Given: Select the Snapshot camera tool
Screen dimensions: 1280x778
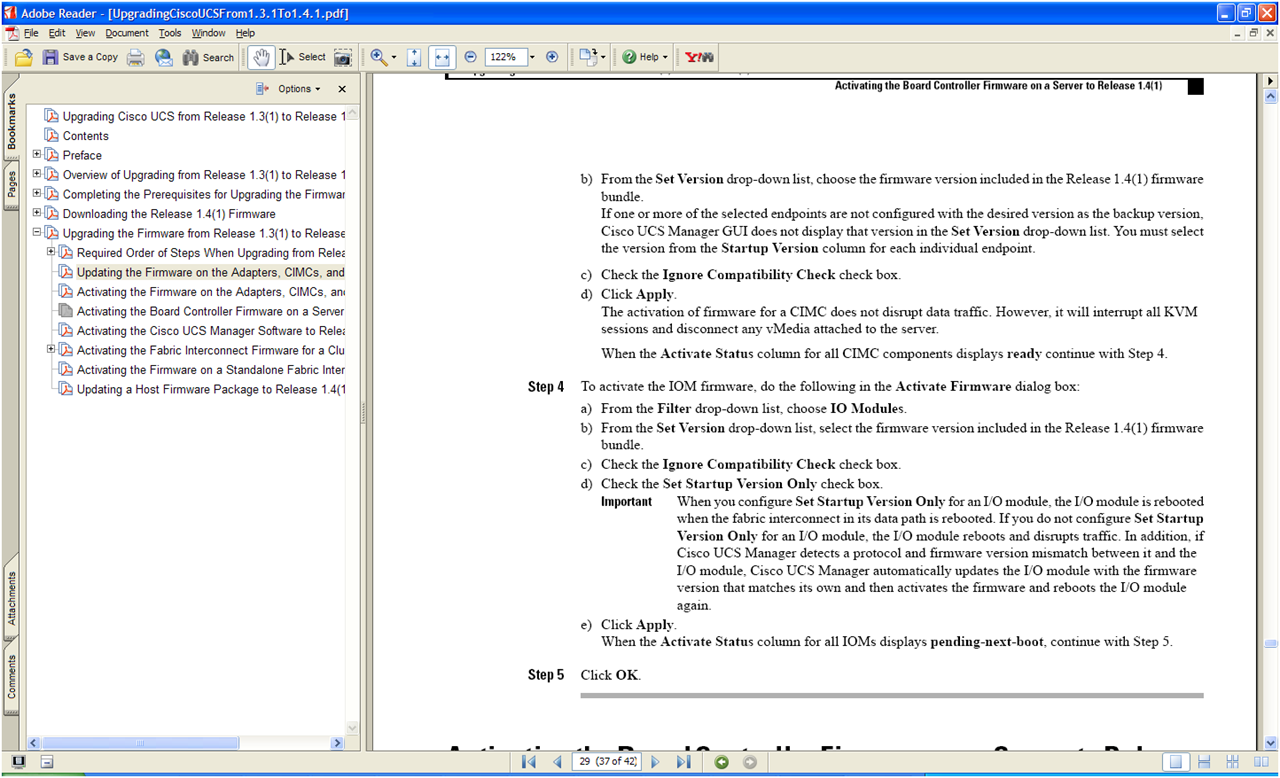Looking at the screenshot, I should click(343, 57).
